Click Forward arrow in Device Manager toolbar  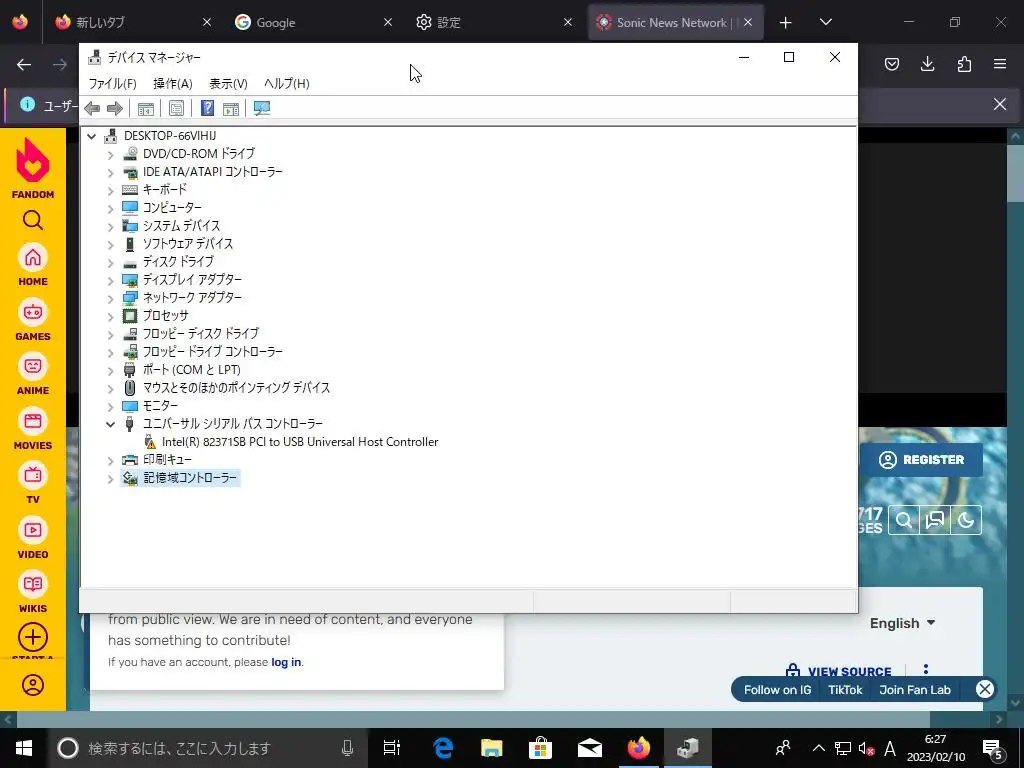click(114, 108)
